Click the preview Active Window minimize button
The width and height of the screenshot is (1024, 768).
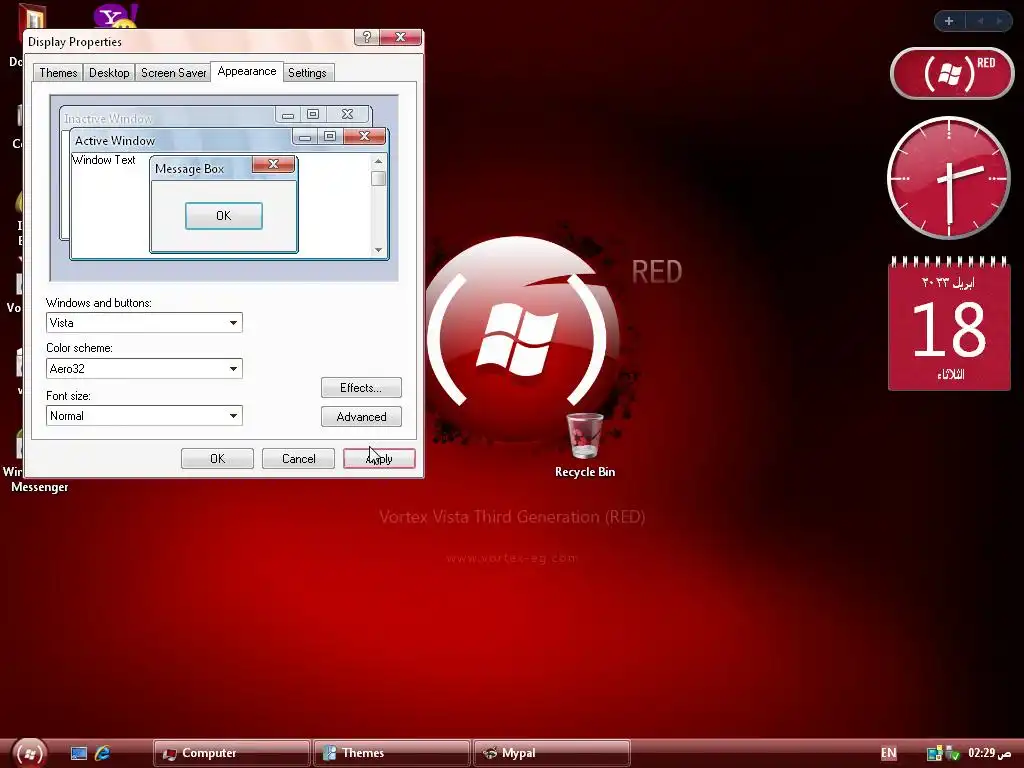(x=305, y=136)
